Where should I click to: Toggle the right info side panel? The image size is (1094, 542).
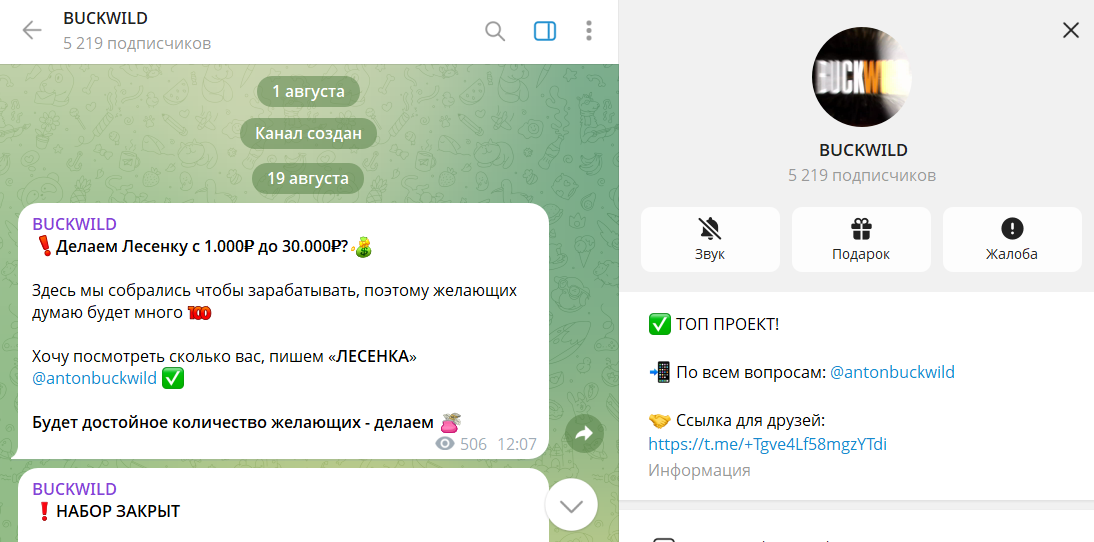(545, 31)
